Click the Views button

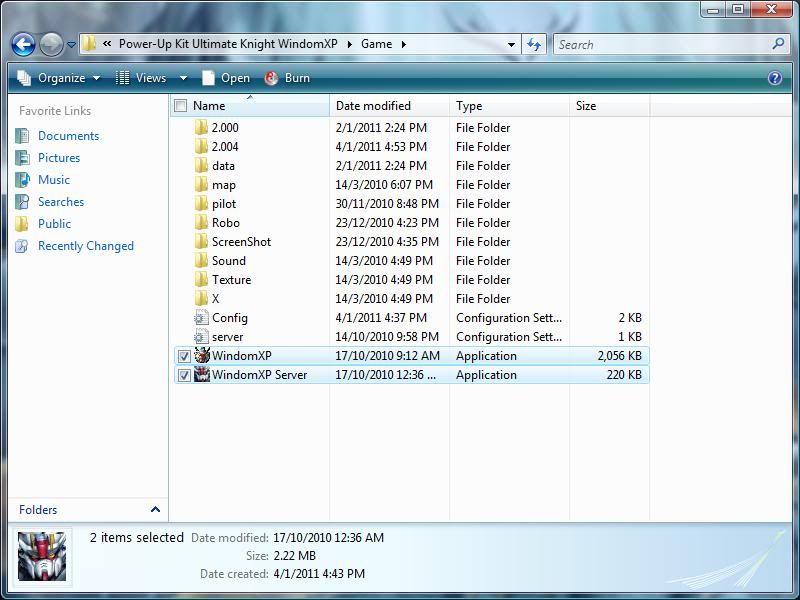pyautogui.click(x=141, y=78)
